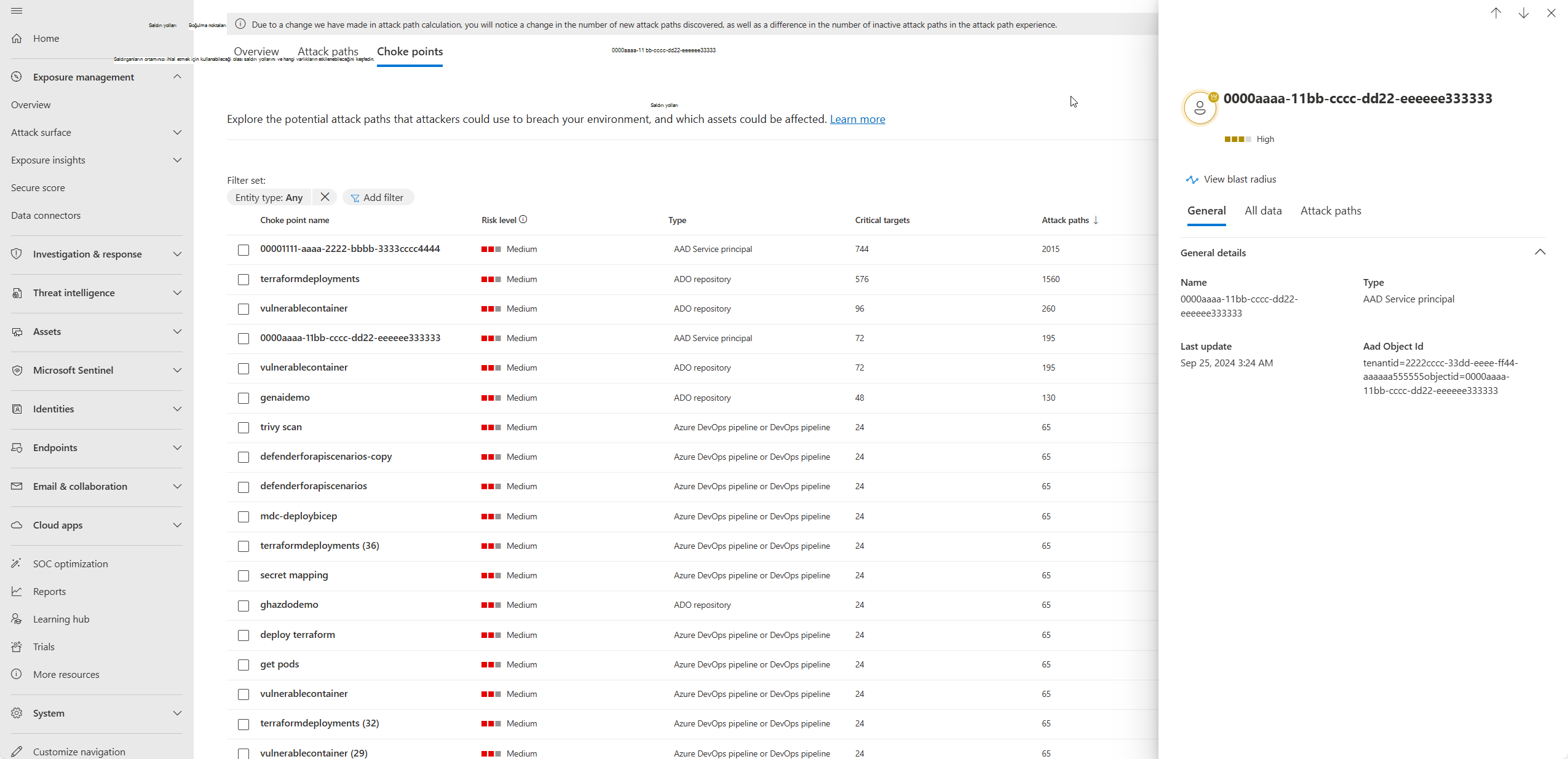
Task: Click the Customize navigation pencil icon
Action: pos(17,751)
